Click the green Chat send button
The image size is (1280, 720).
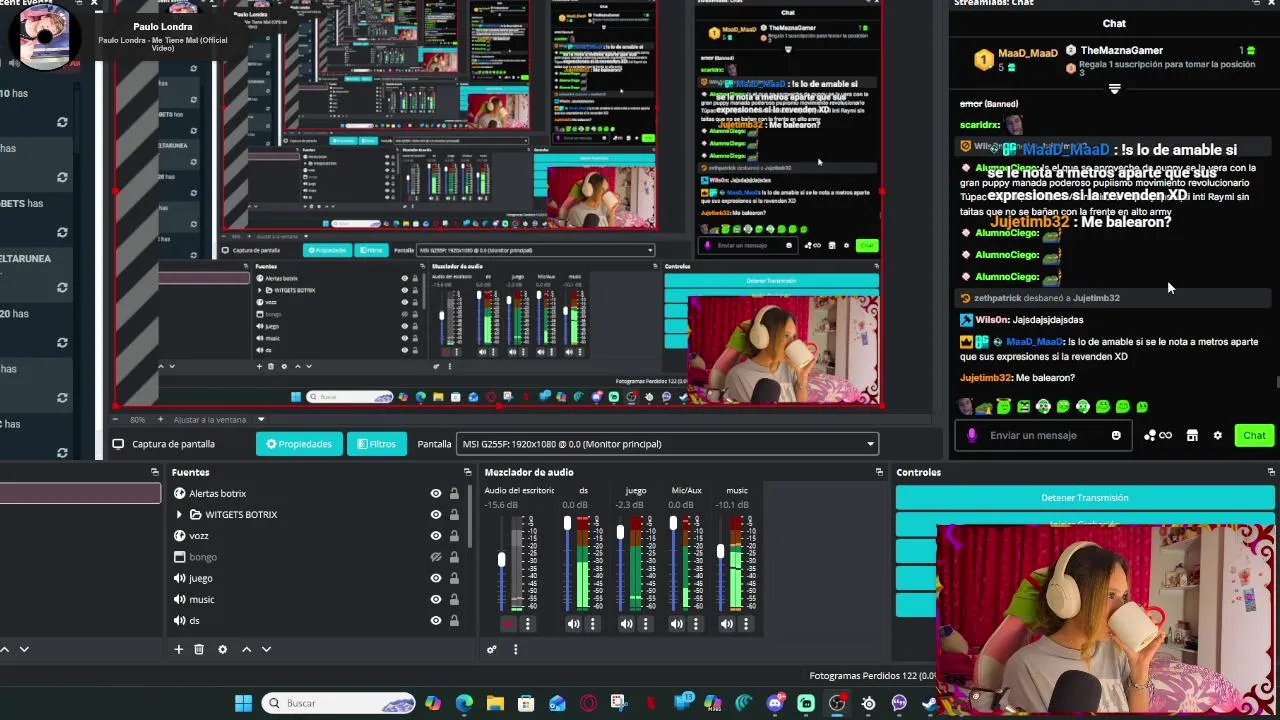point(1254,435)
